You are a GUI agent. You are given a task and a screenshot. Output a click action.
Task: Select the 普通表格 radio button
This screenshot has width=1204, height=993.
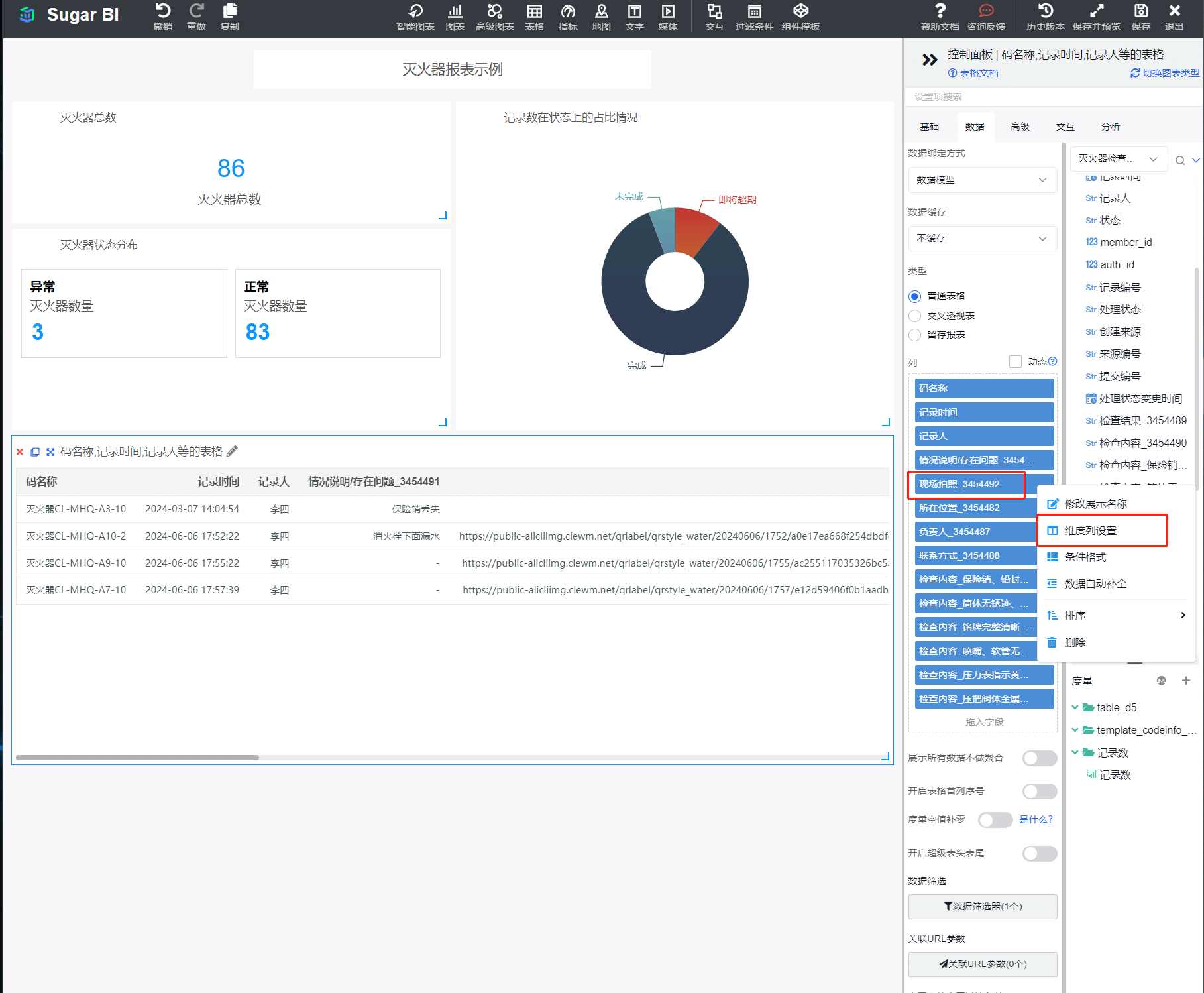pyautogui.click(x=915, y=296)
